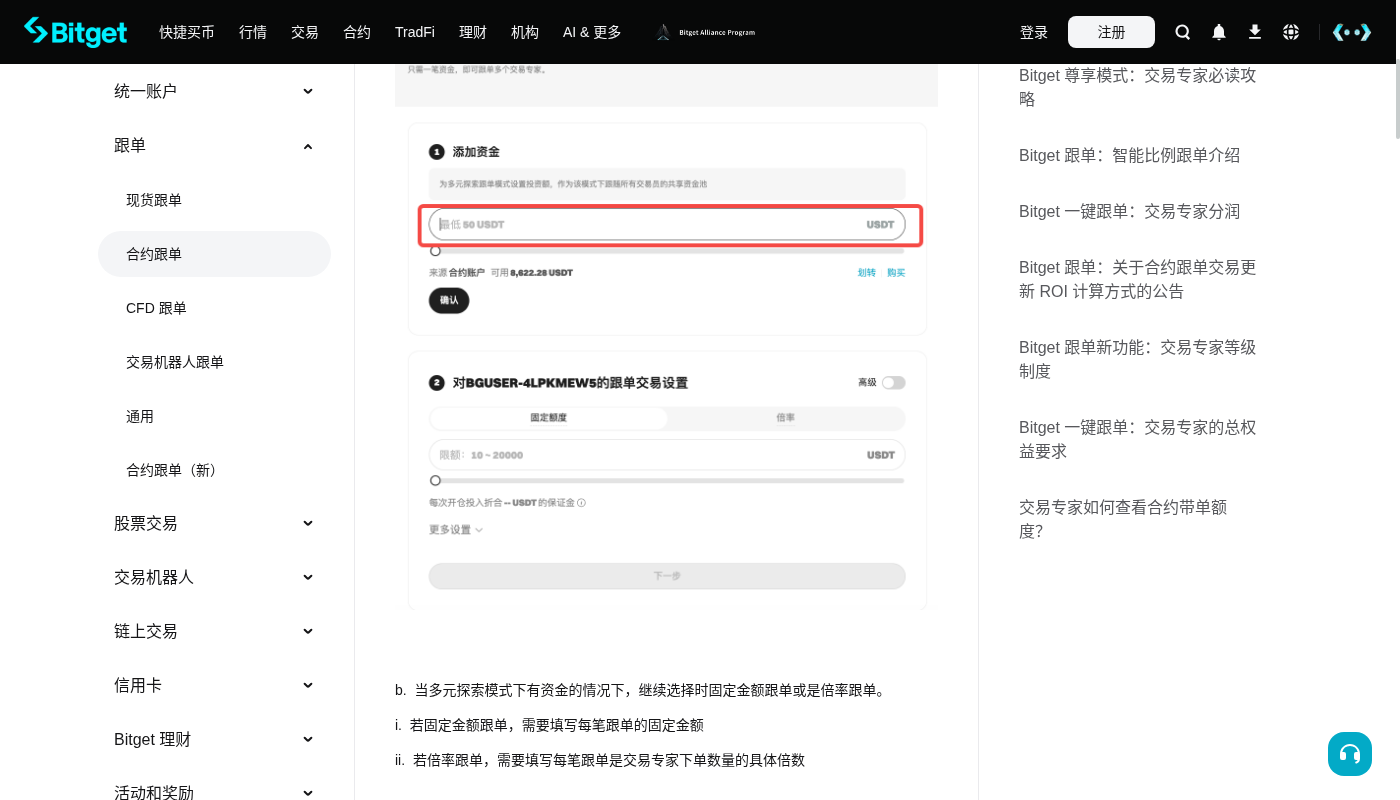
Task: Collapse the 跟单 section
Action: click(x=214, y=145)
